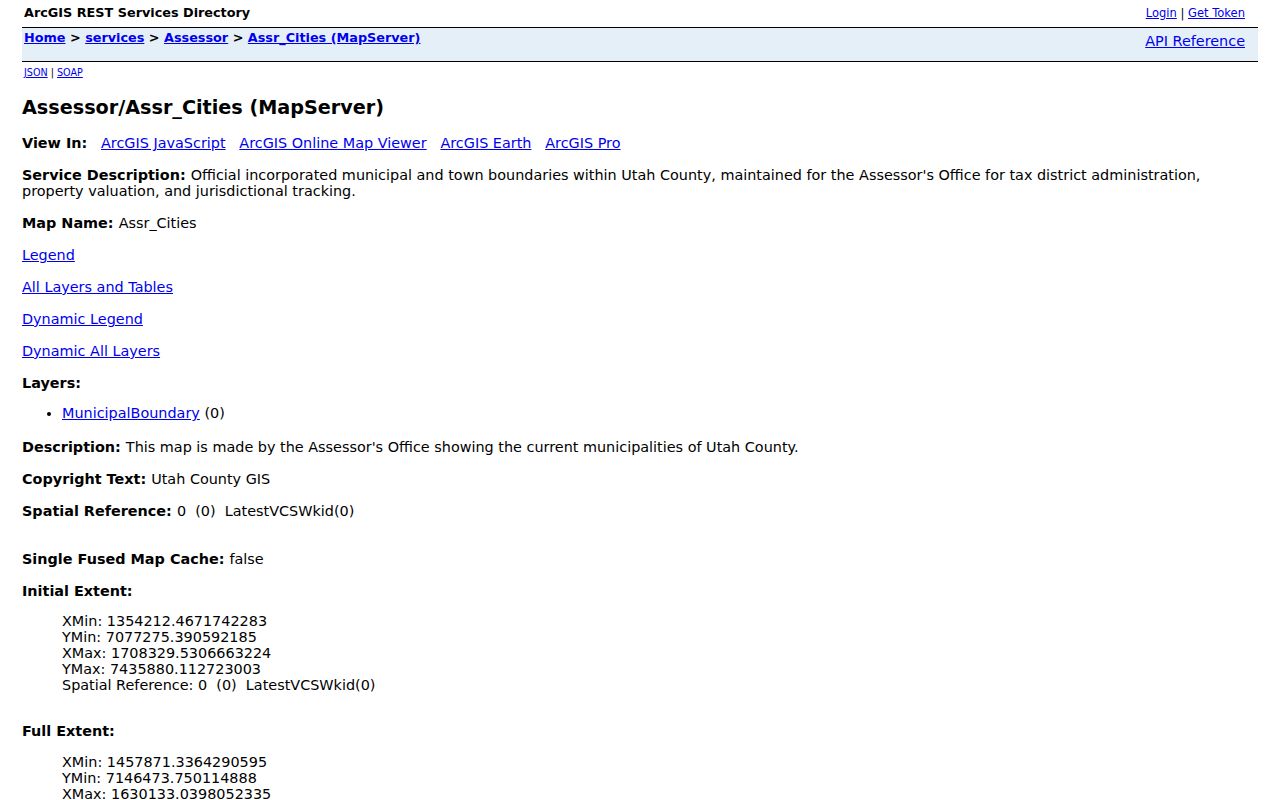
Task: Open in ArcGIS Online Map Viewer
Action: pos(333,143)
